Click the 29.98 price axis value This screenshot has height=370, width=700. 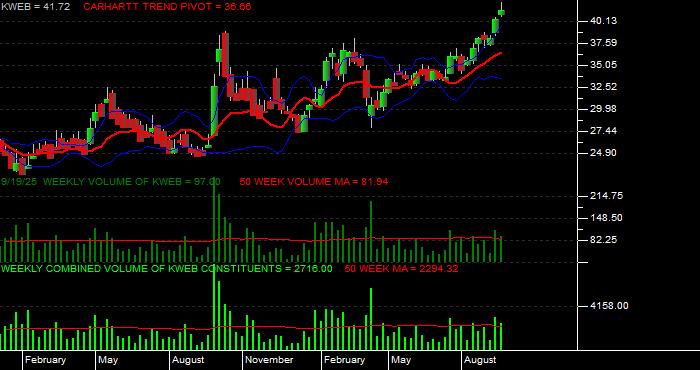coord(604,109)
